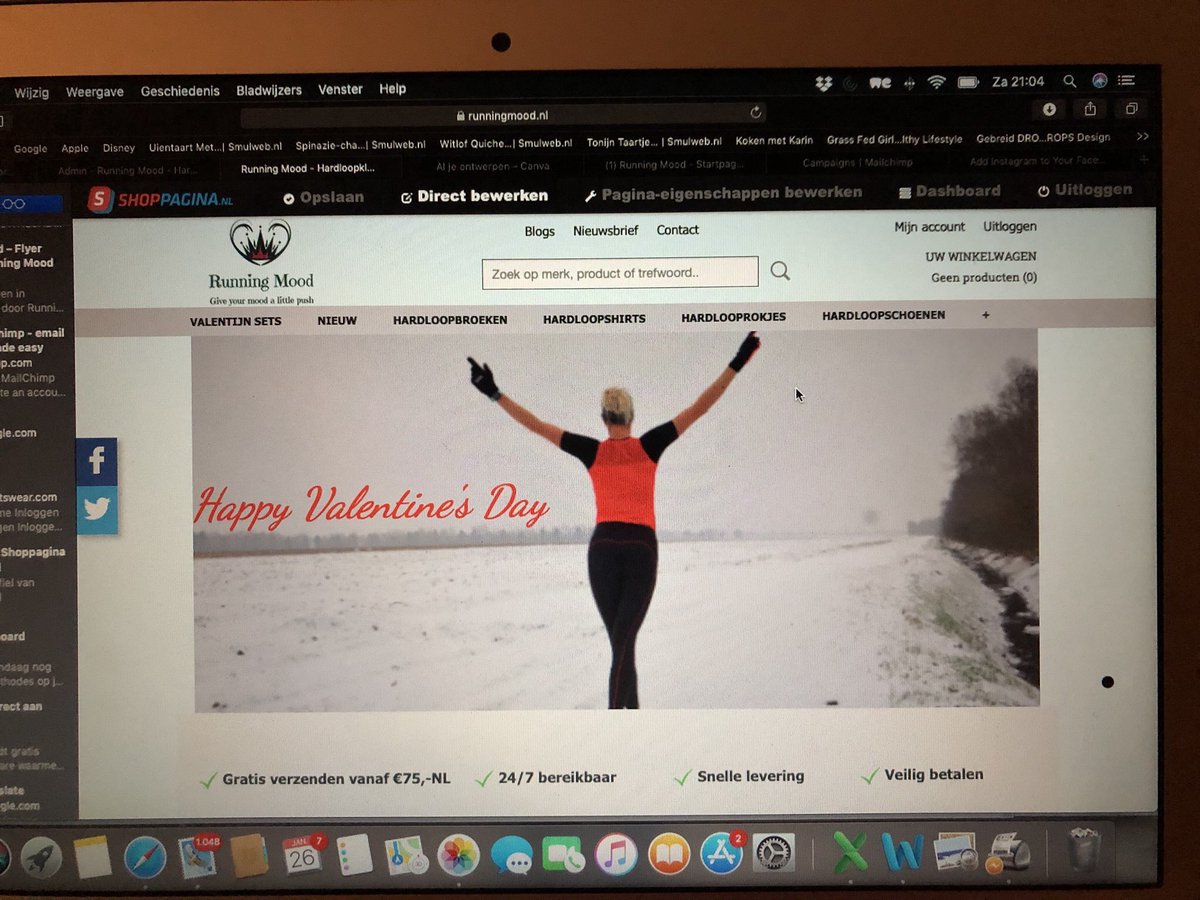Show more bookmarks with the >> chevron
This screenshot has height=900, width=1200.
(x=1143, y=137)
